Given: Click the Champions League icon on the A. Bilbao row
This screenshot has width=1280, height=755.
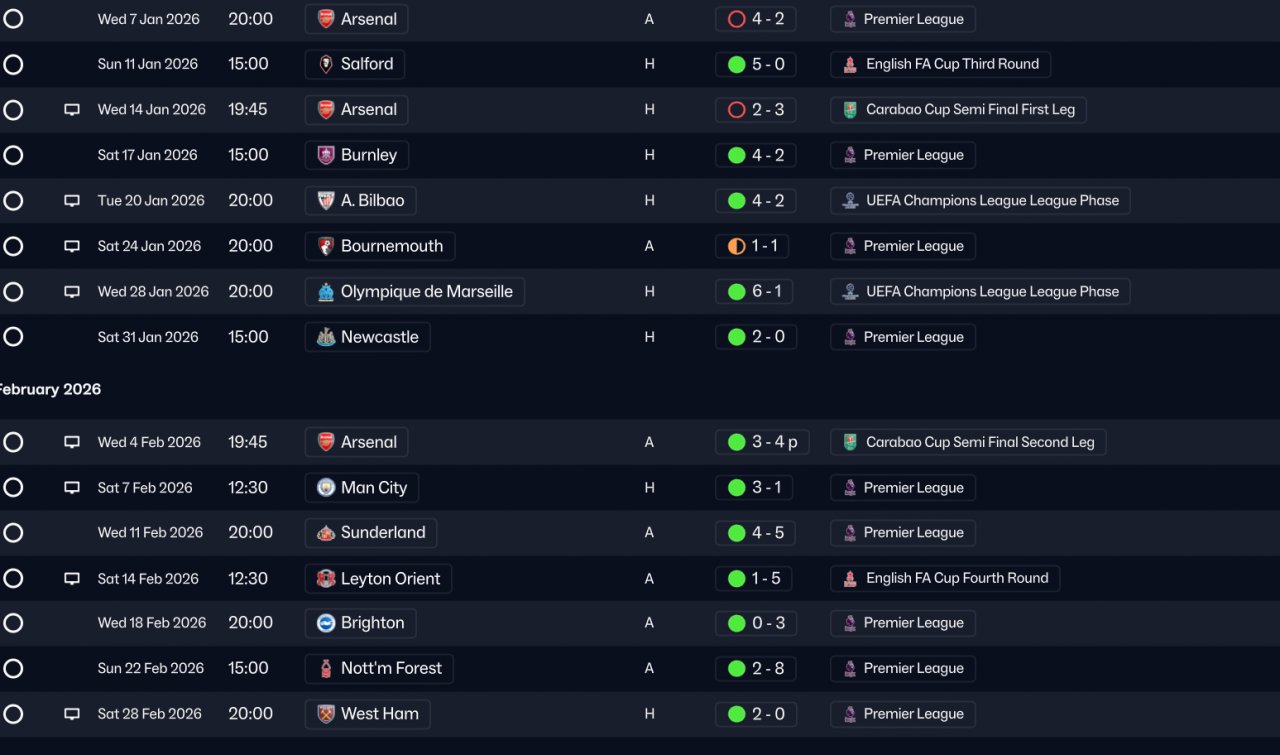Looking at the screenshot, I should pyautogui.click(x=849, y=201).
